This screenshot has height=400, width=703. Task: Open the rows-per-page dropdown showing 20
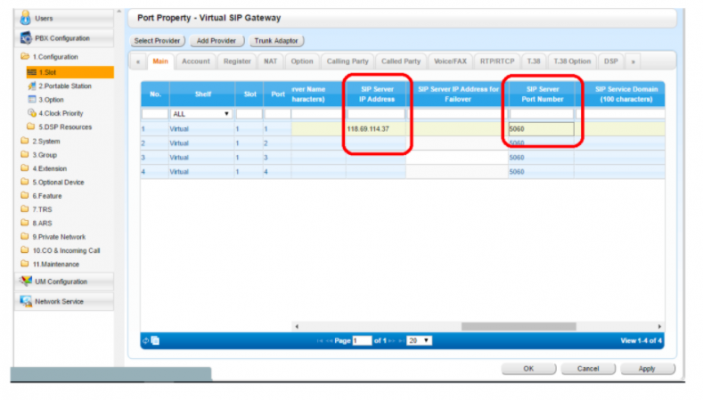(x=419, y=341)
